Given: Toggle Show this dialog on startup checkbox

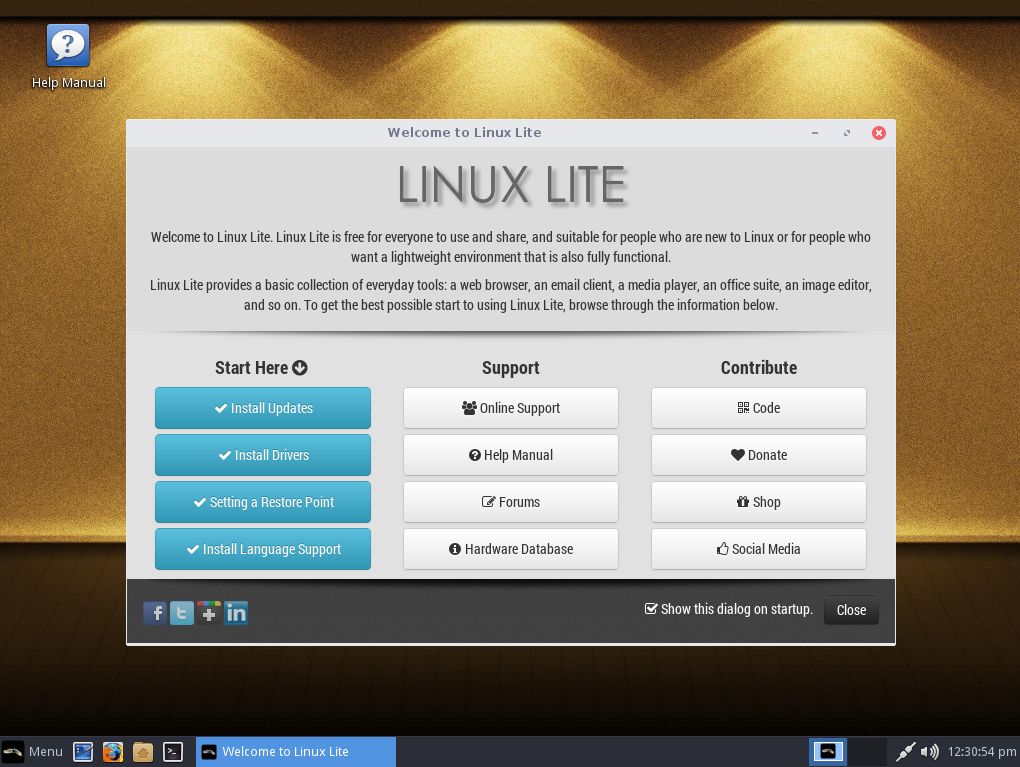Looking at the screenshot, I should pyautogui.click(x=651, y=609).
